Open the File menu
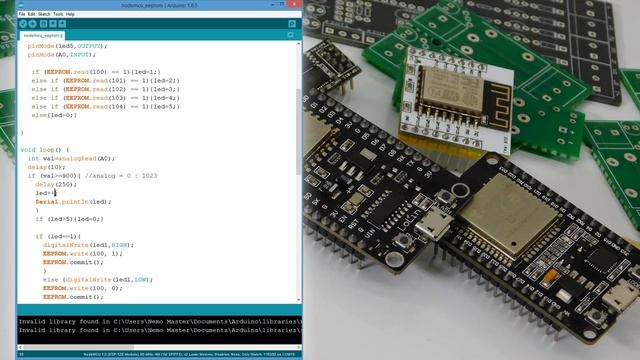 click(x=22, y=14)
